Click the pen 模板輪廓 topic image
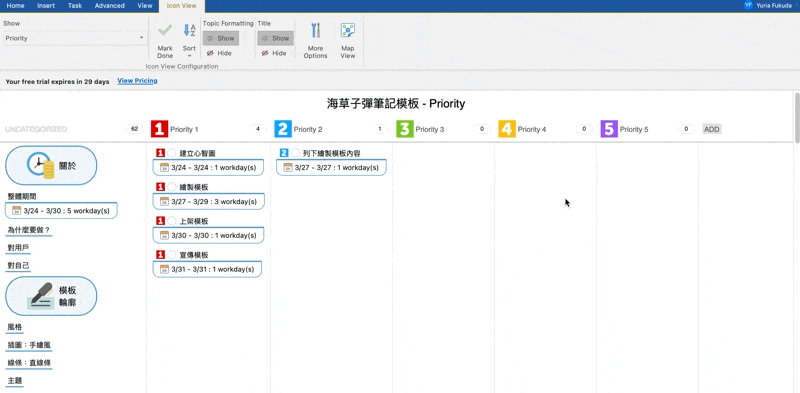This screenshot has width=800, height=393. pyautogui.click(x=41, y=296)
